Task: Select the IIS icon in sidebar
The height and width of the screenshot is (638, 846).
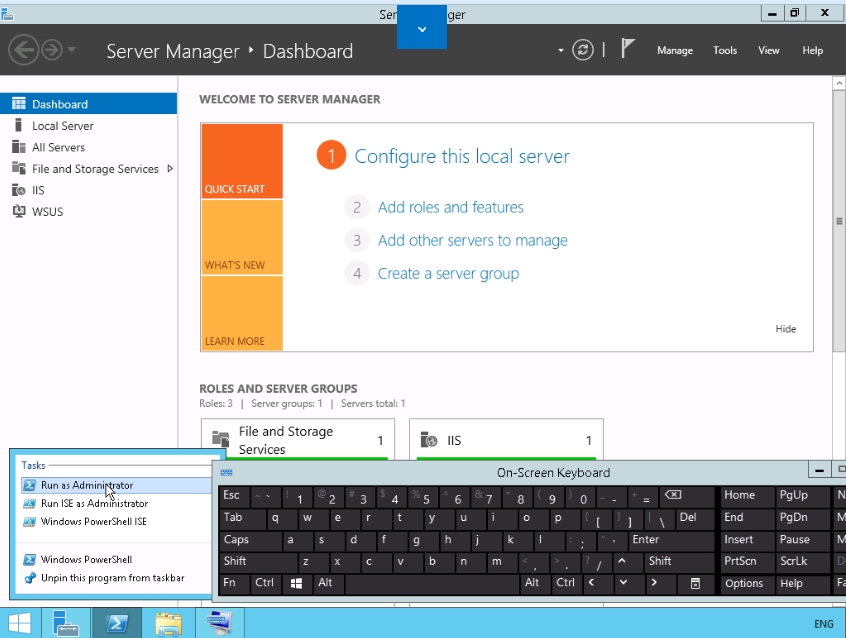Action: tap(18, 190)
